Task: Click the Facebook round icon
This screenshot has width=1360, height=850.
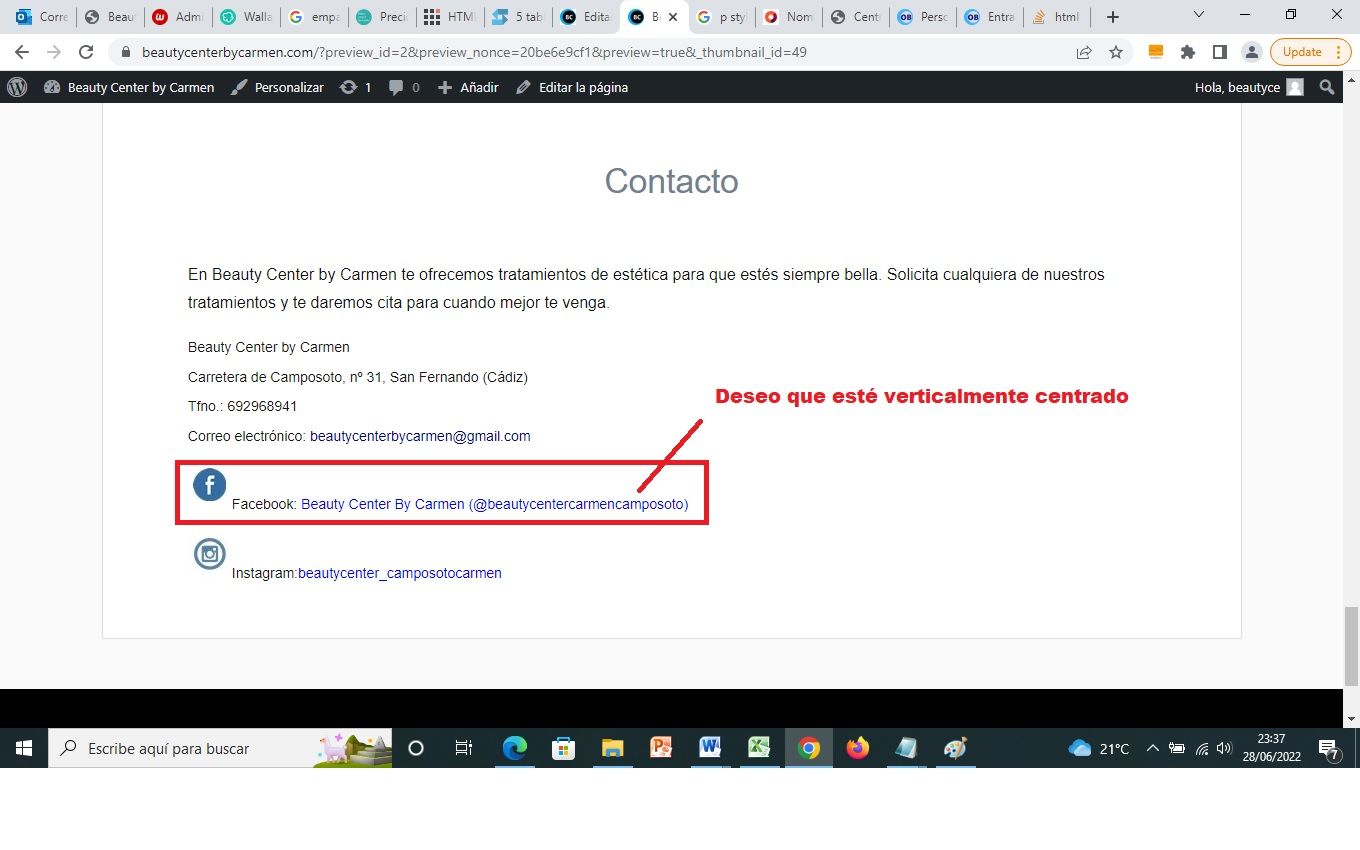Action: click(x=209, y=485)
